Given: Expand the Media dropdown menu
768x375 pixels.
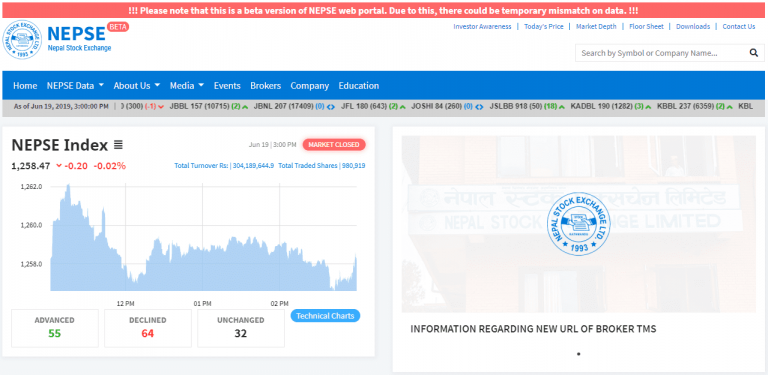Looking at the screenshot, I should [x=187, y=86].
